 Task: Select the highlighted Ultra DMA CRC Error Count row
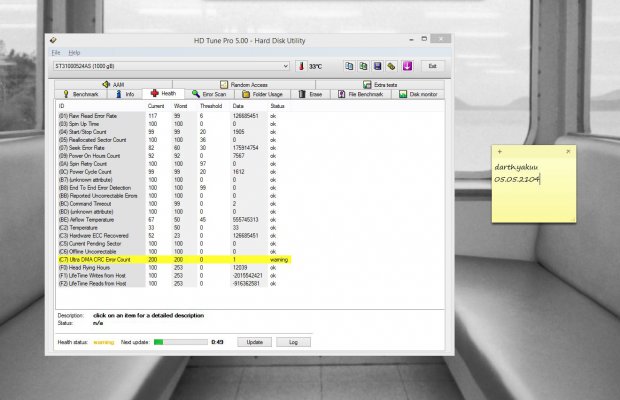[174, 260]
